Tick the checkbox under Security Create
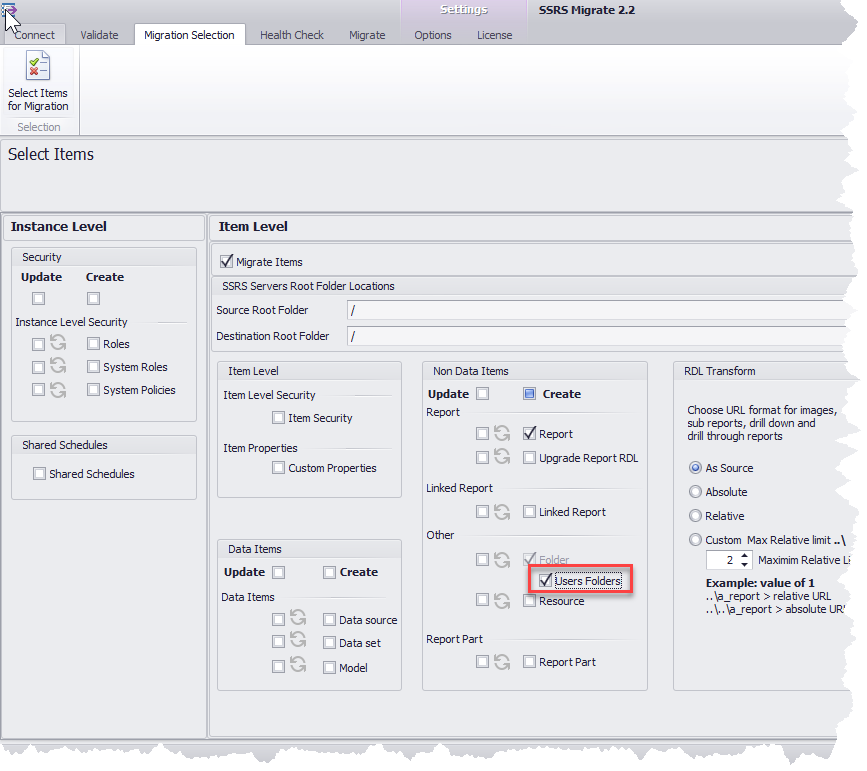Image resolution: width=867 pixels, height=771 pixels. (x=93, y=299)
